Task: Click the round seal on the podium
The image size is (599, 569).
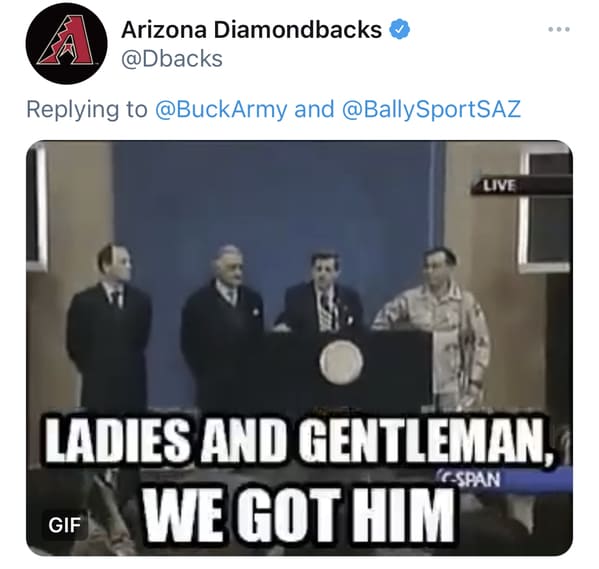Action: (342, 362)
